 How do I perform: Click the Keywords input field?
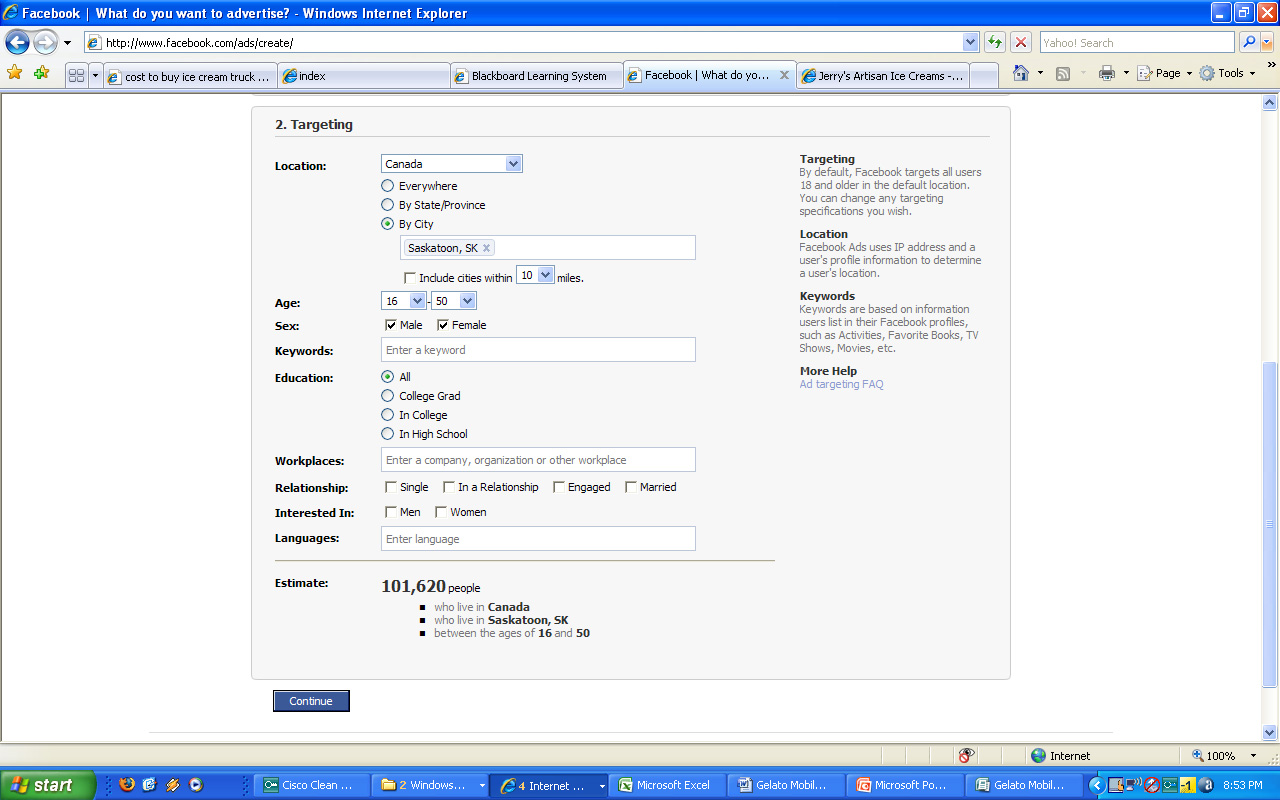538,350
